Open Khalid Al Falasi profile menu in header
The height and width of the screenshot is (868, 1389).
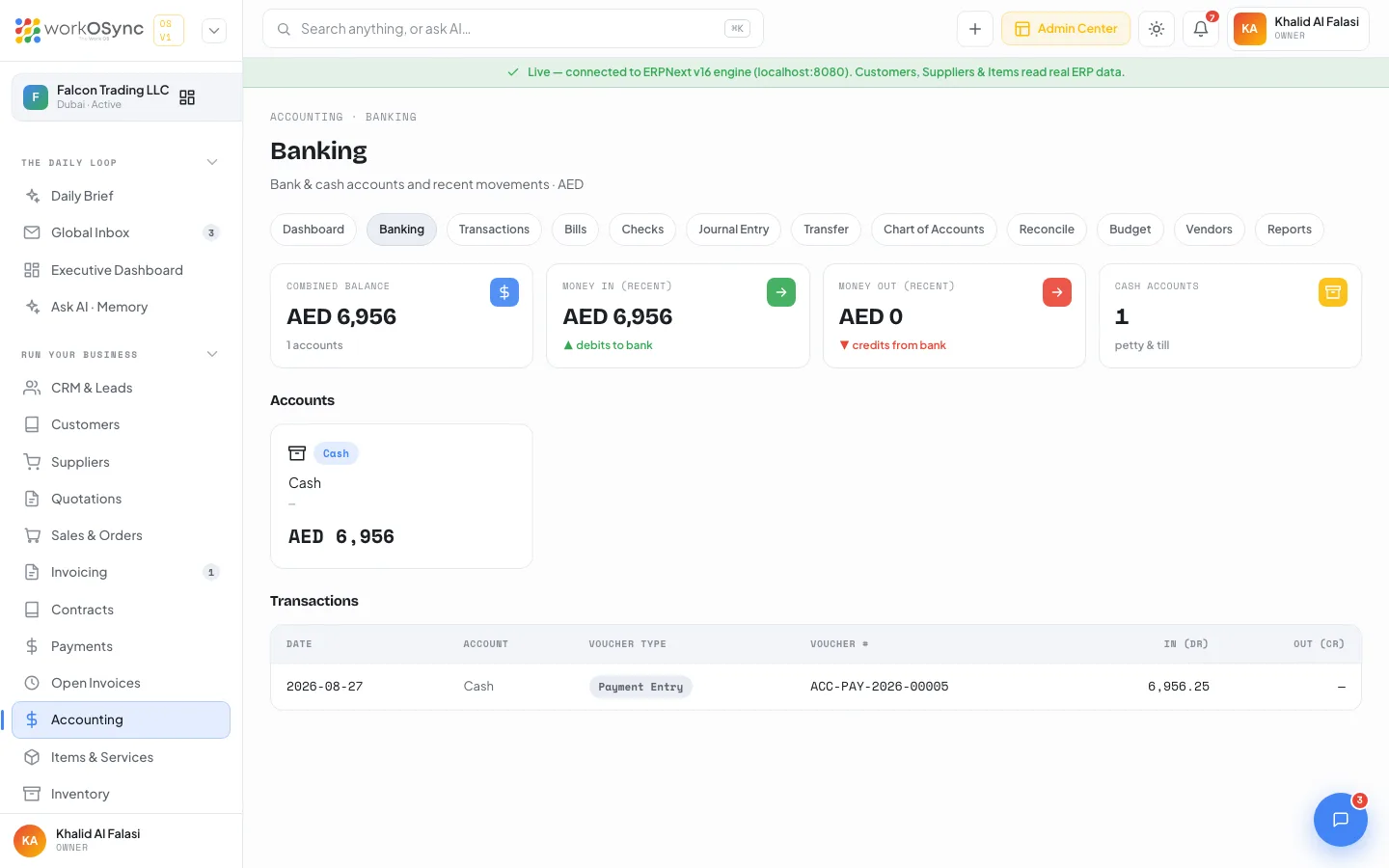[1298, 29]
